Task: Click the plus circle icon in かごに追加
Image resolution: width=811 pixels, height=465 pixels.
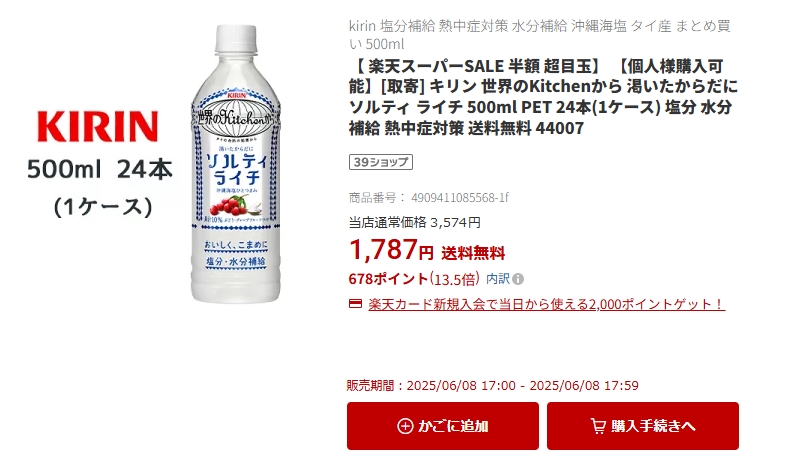Action: point(405,426)
